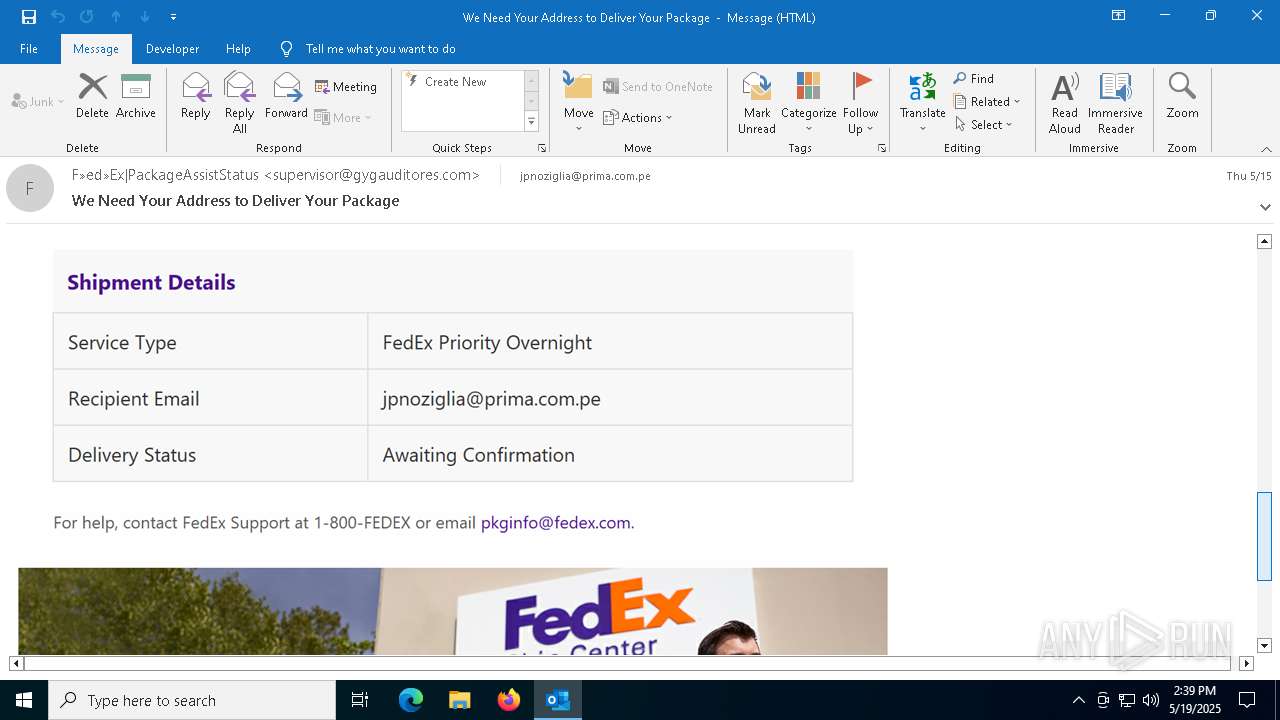Click the volume icon in system tray
This screenshot has width=1280, height=720.
coord(1151,700)
